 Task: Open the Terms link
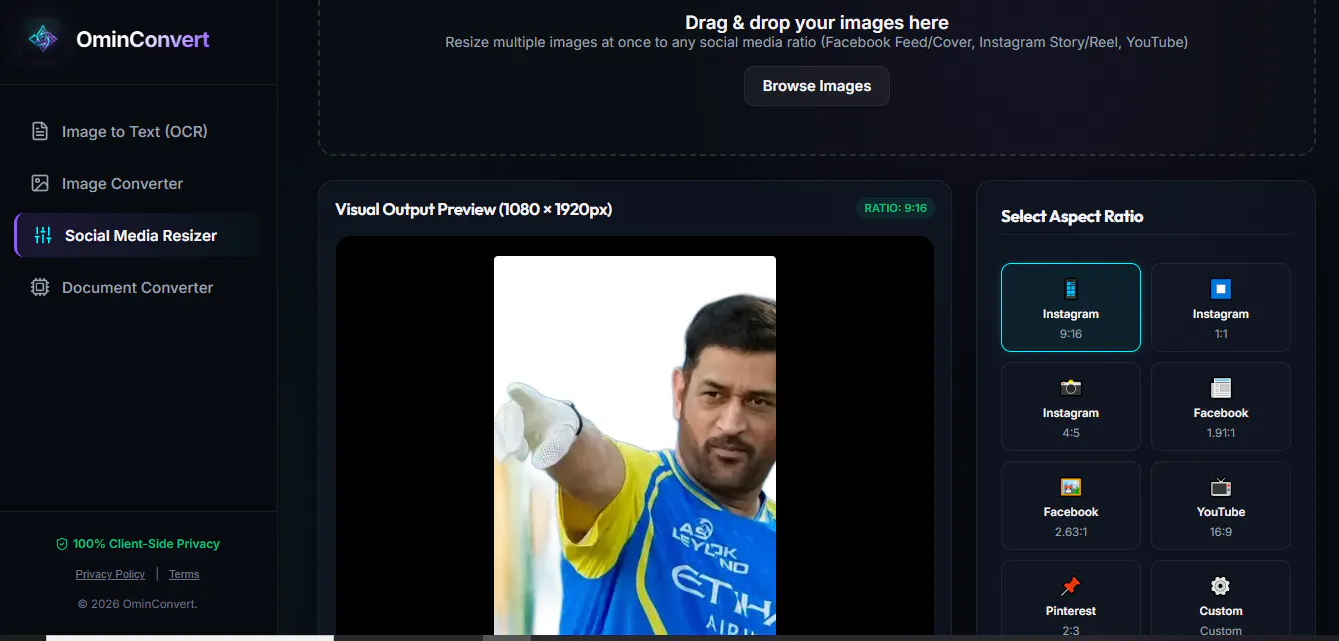coord(184,574)
